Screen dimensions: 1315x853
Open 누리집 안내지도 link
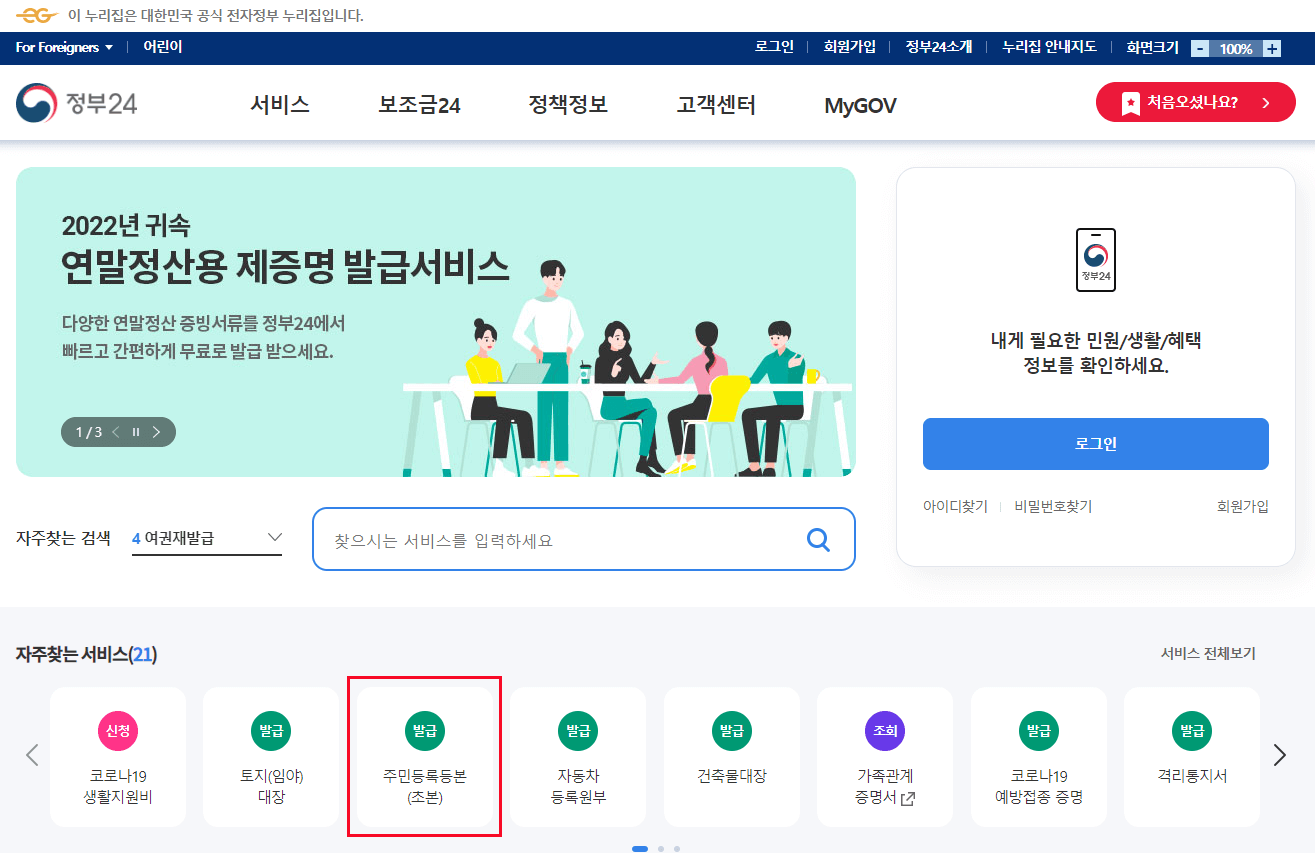click(x=1049, y=47)
